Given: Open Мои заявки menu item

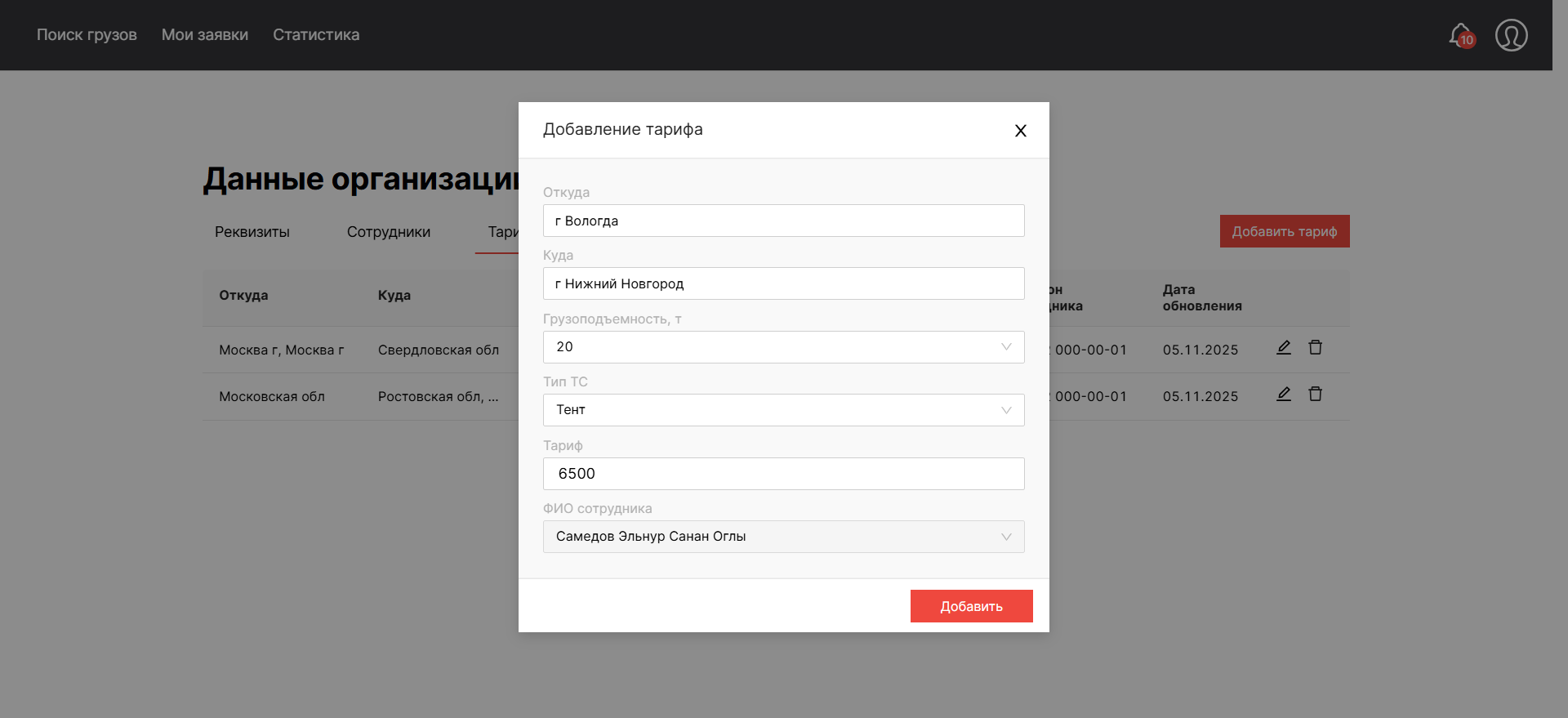Looking at the screenshot, I should pyautogui.click(x=205, y=35).
